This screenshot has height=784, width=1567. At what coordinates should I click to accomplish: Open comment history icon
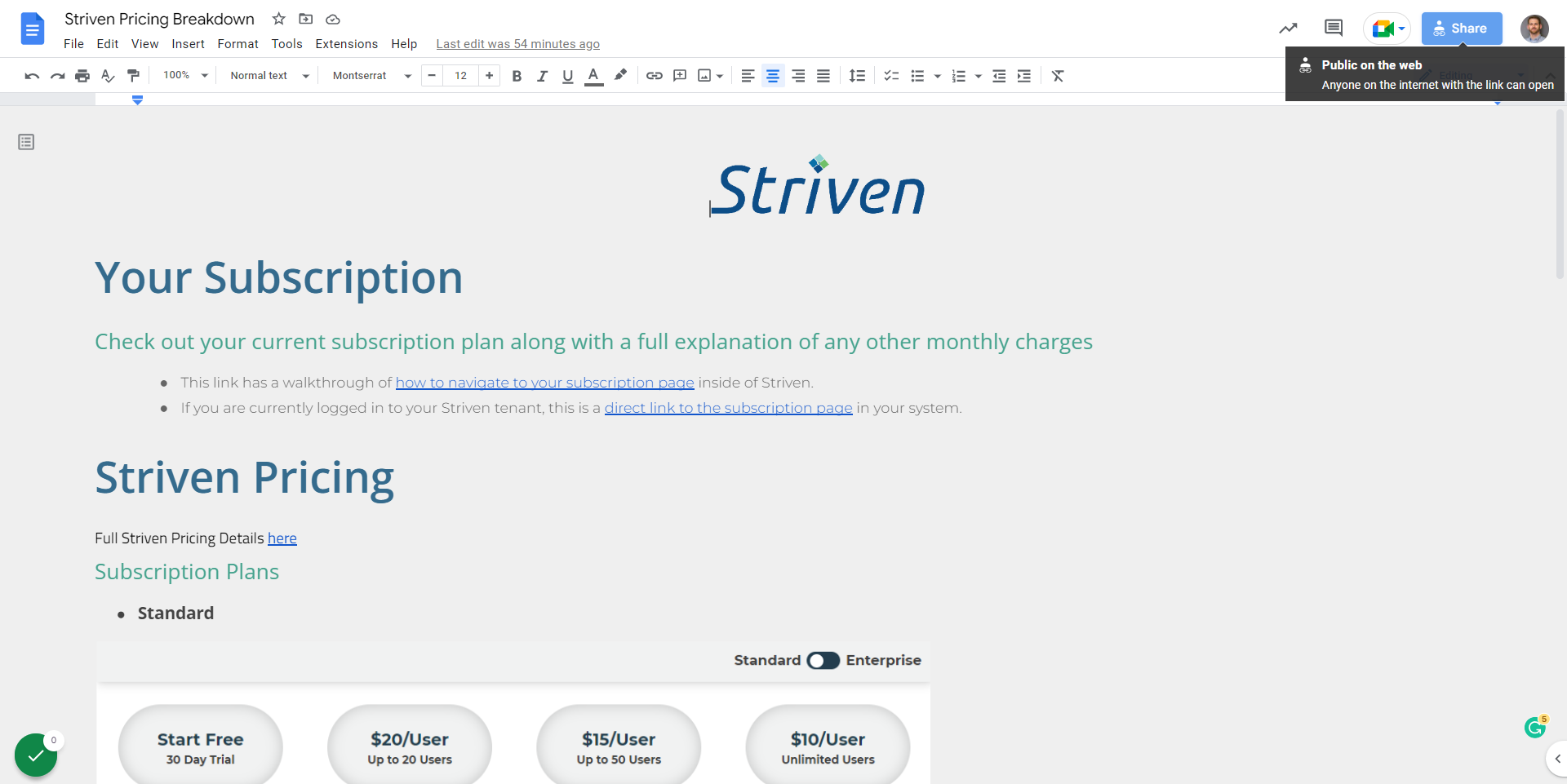(x=1334, y=29)
